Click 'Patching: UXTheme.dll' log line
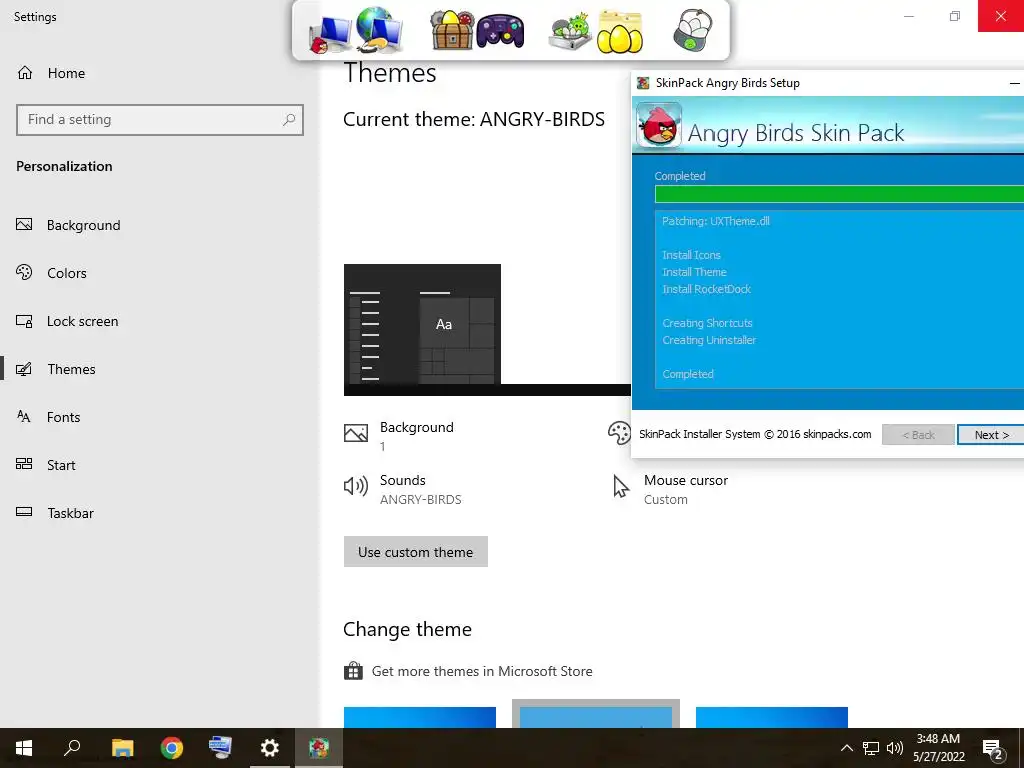1024x768 pixels. point(716,221)
